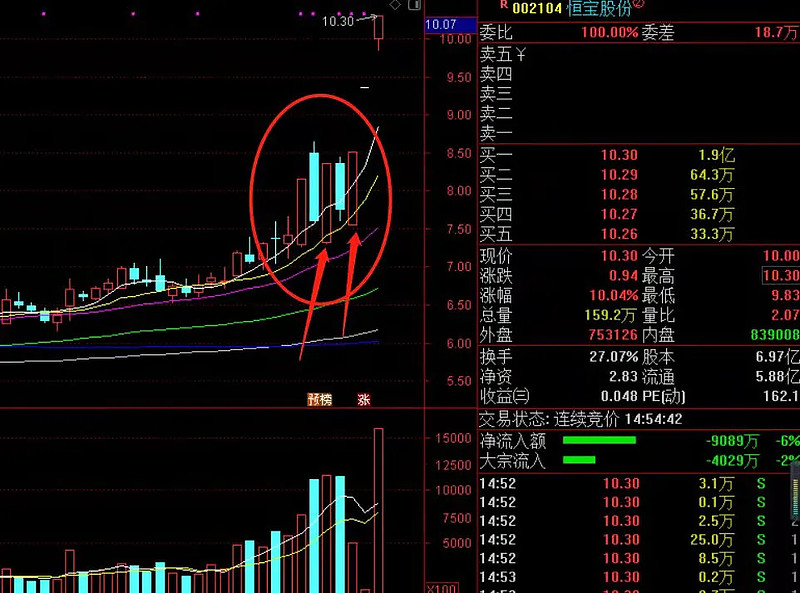Click the 买二 volume 64.3万
Viewport: 800px width, 593px height.
[712, 175]
